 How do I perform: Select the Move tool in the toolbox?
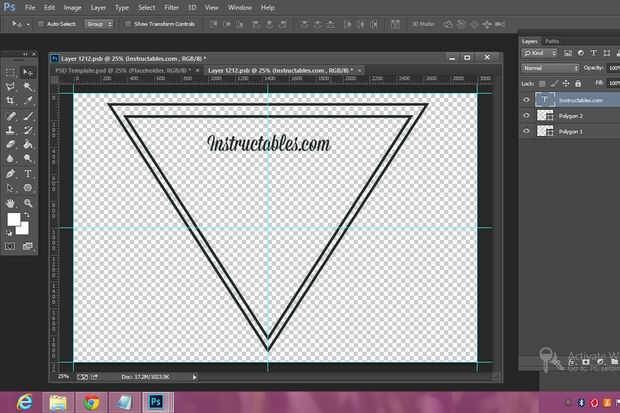pyautogui.click(x=28, y=72)
